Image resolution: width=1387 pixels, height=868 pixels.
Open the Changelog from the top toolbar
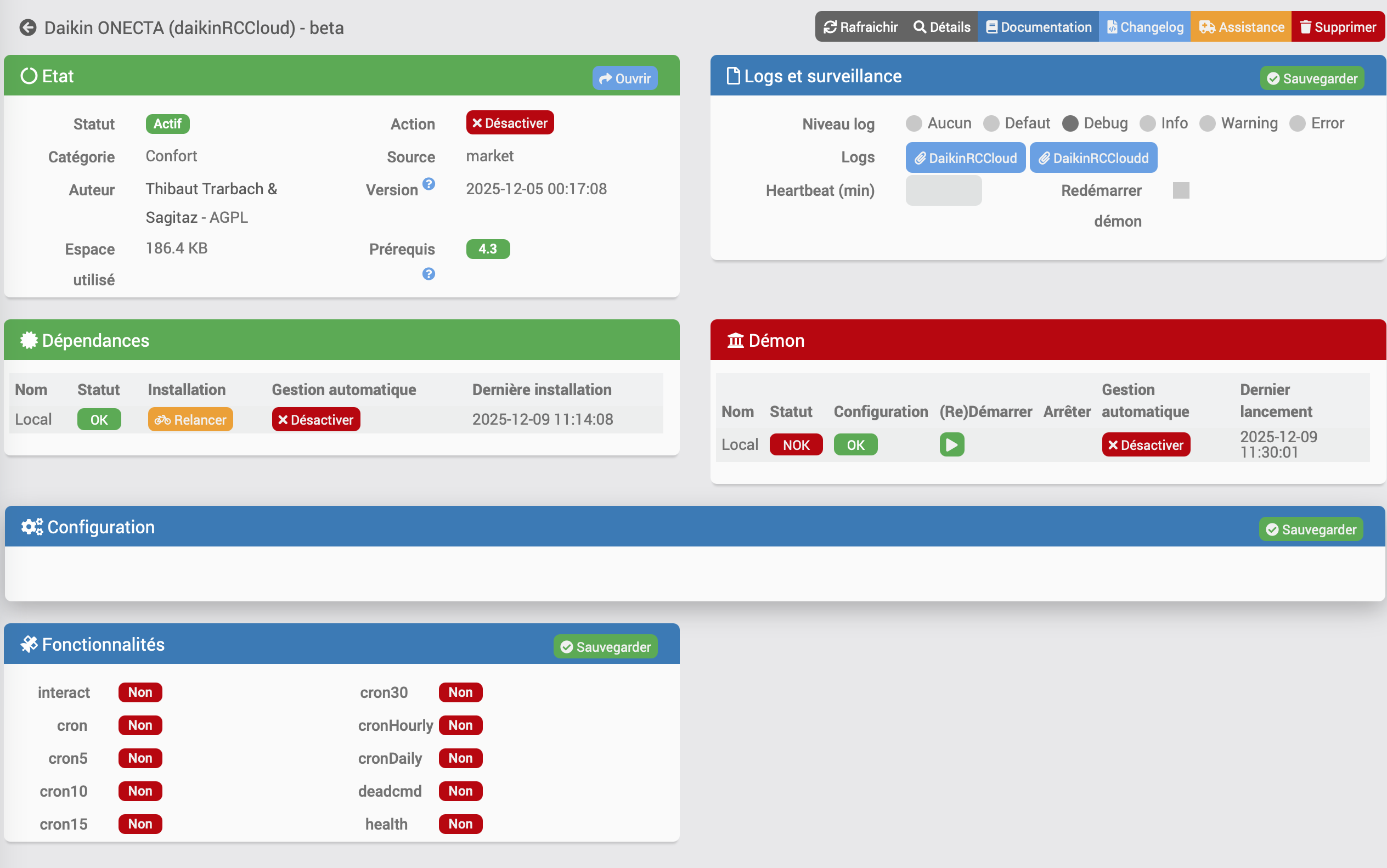(1144, 27)
